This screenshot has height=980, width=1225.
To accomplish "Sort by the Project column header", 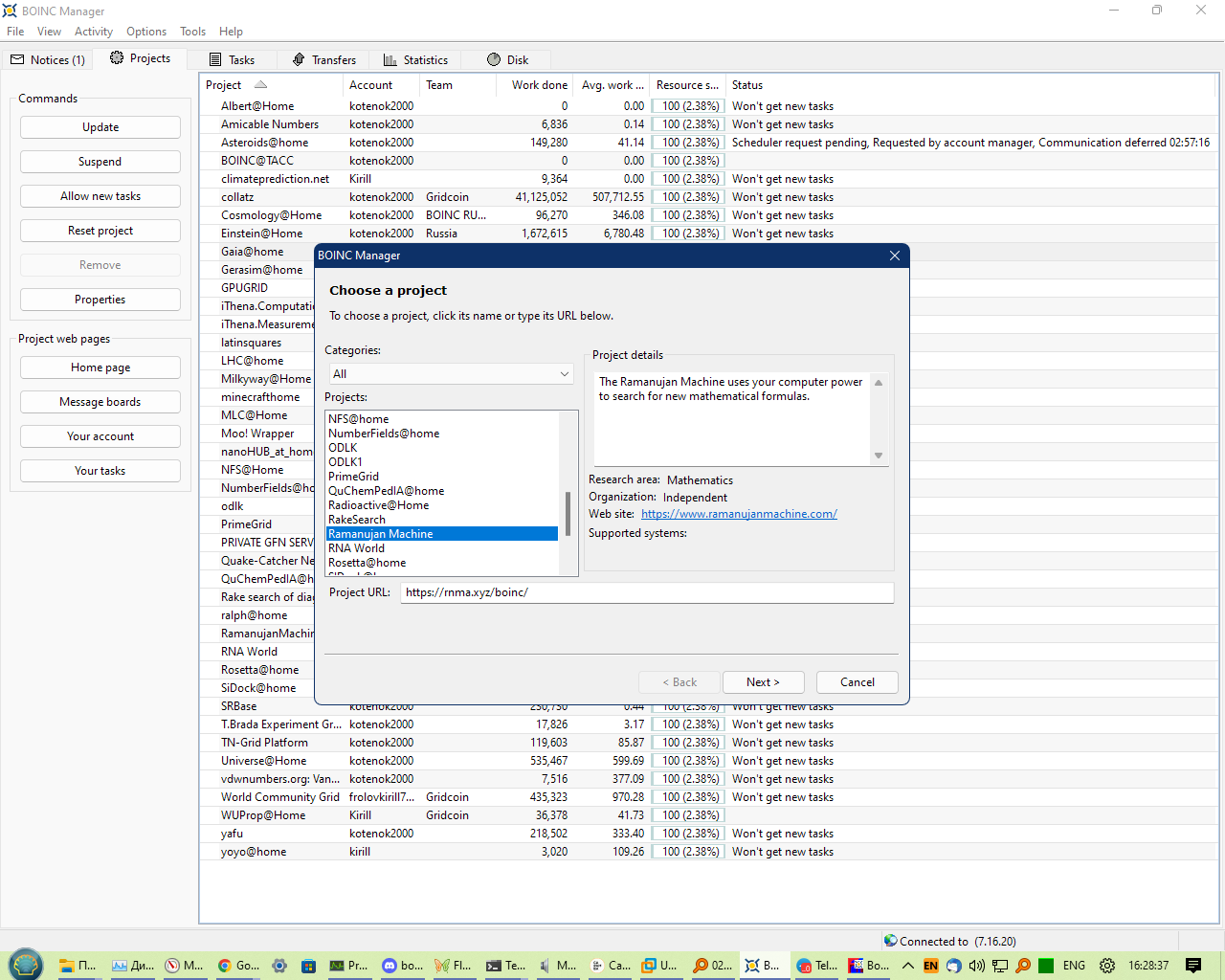I will tap(271, 85).
